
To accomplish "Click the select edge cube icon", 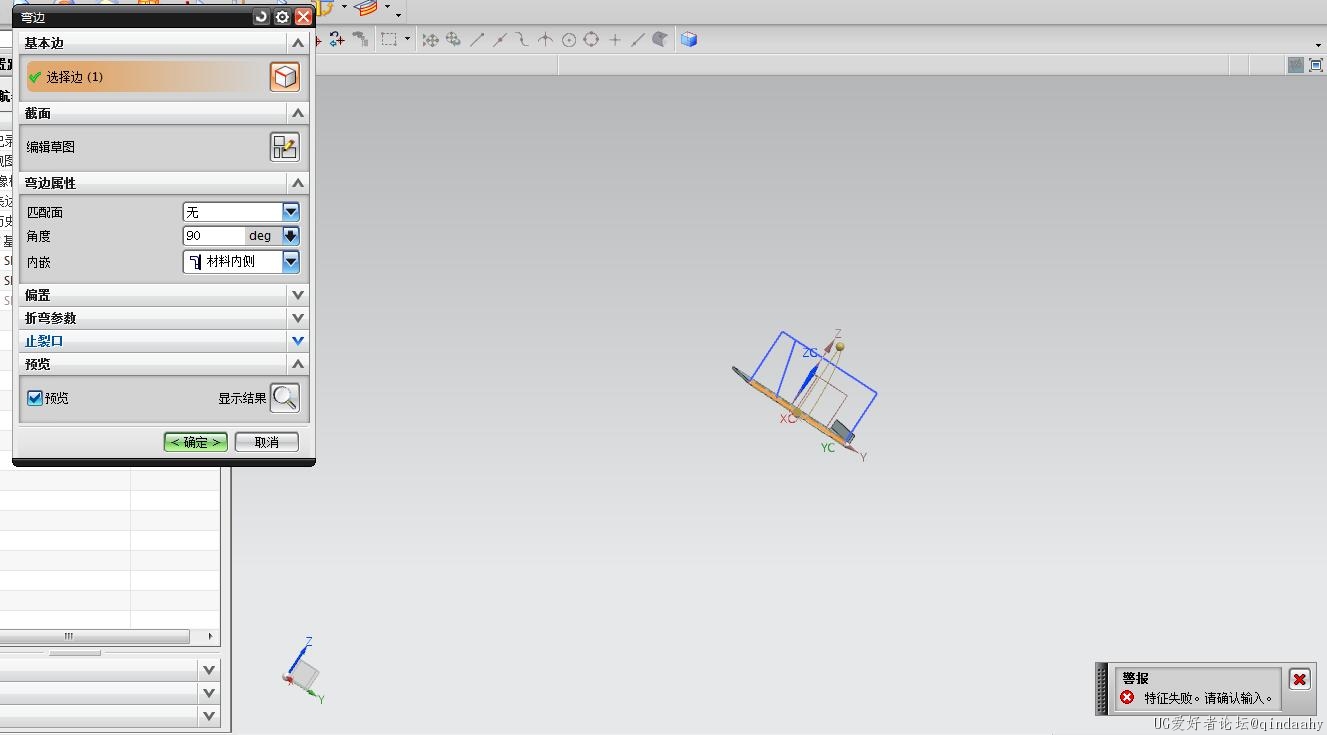I will coord(285,77).
